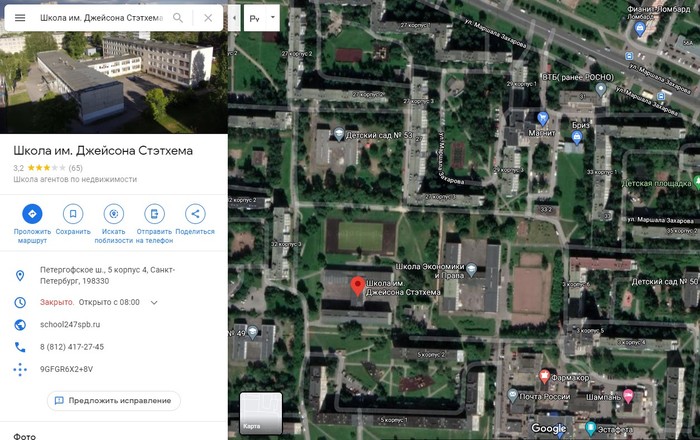
Task: Open the hamburger menu in search box
Action: [x=20, y=18]
